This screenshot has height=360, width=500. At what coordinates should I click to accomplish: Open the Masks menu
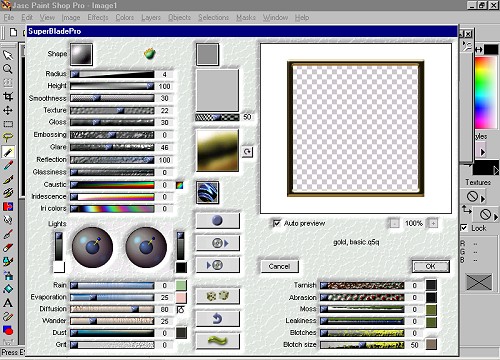click(246, 17)
